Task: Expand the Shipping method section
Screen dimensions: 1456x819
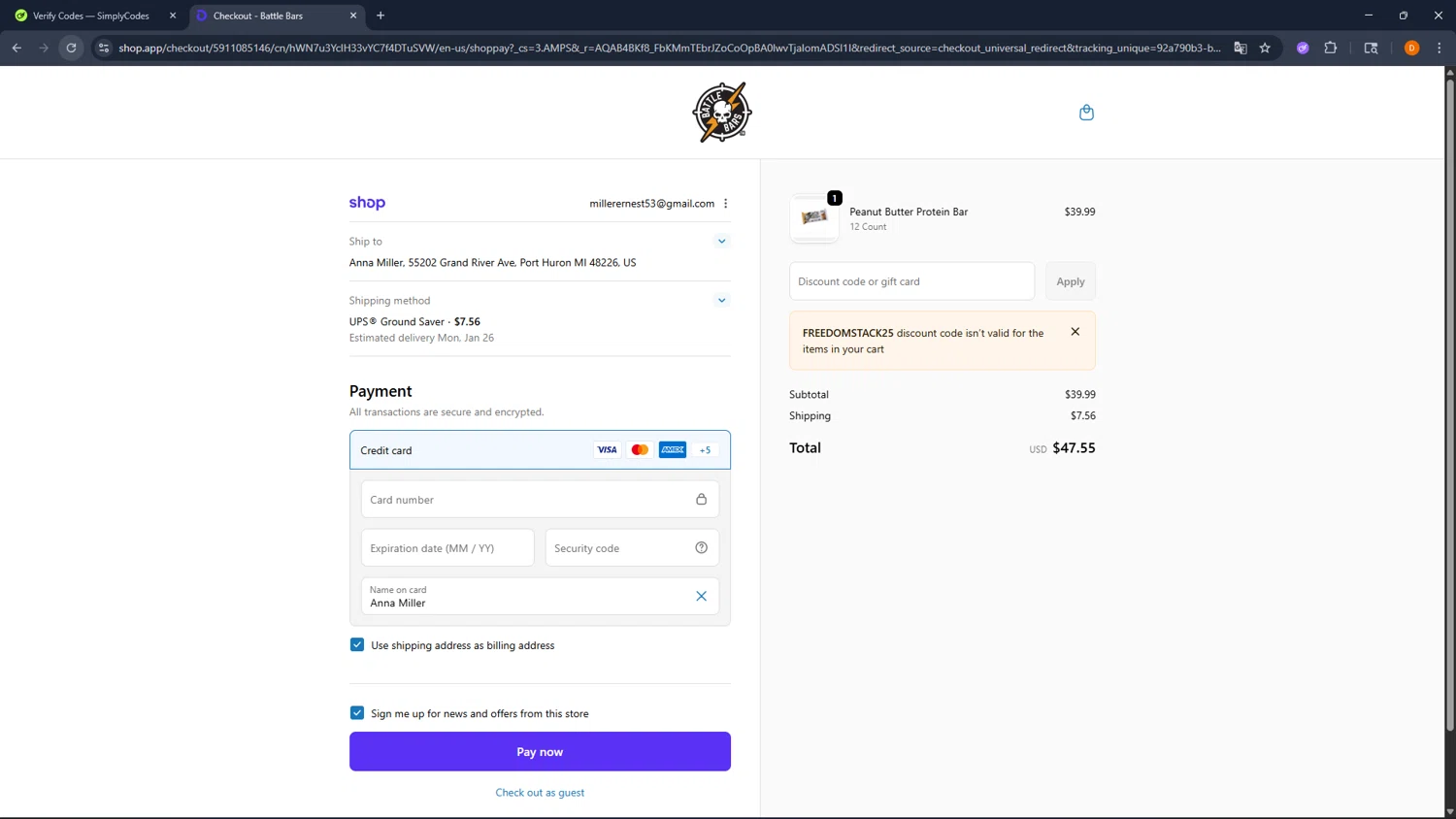Action: pyautogui.click(x=721, y=301)
